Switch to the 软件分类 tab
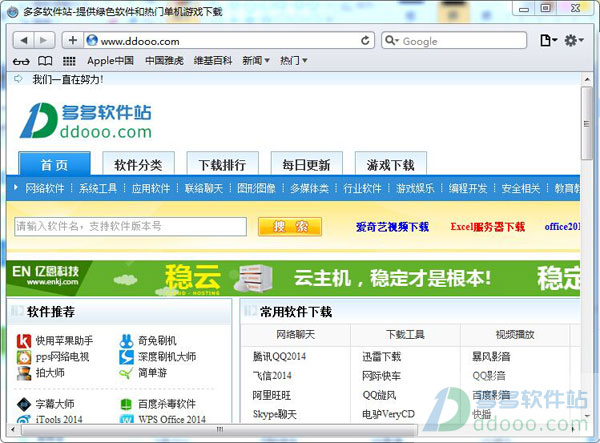 click(138, 164)
